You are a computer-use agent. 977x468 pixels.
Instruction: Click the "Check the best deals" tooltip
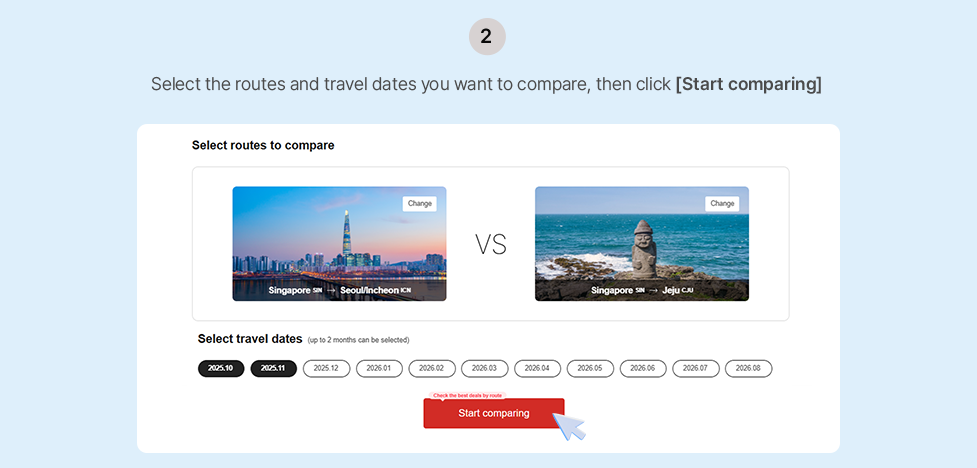[467, 395]
